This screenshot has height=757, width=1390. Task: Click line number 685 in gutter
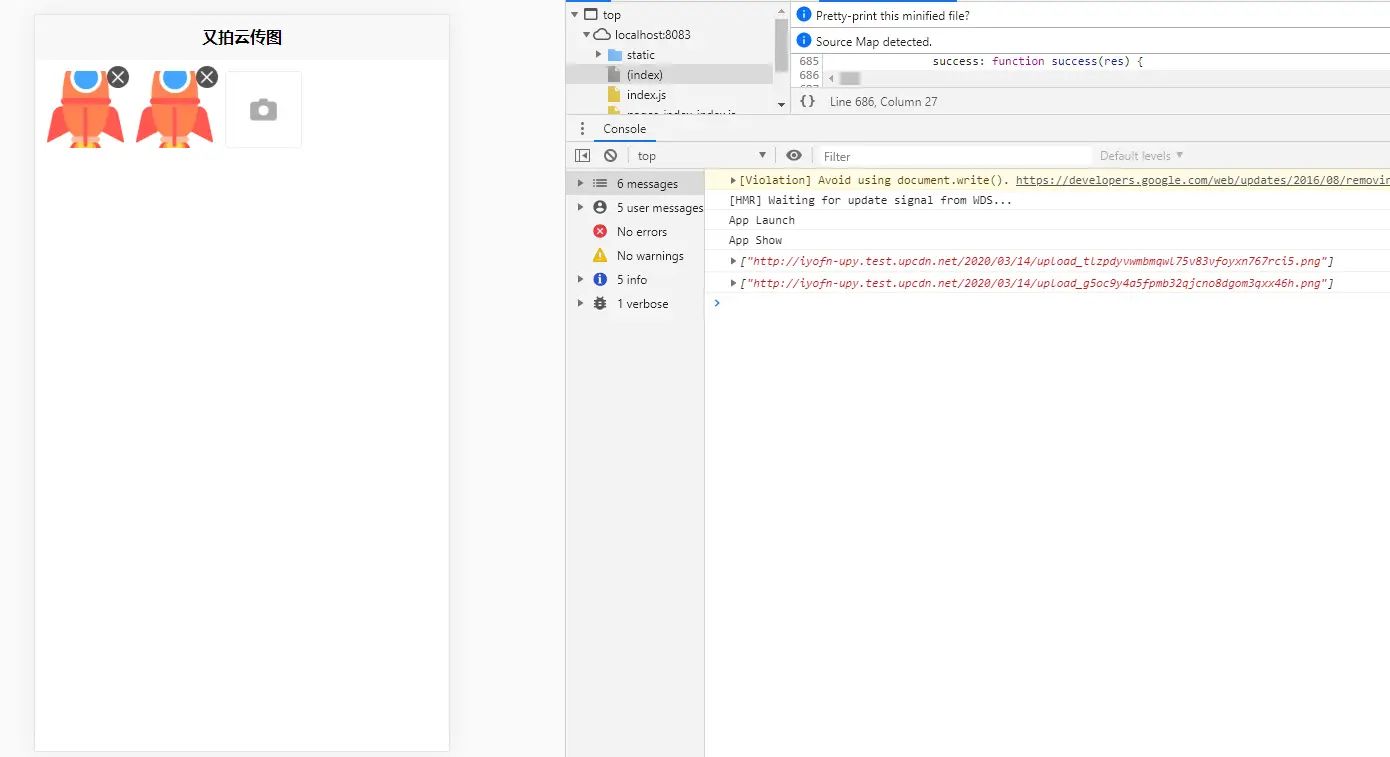click(809, 61)
